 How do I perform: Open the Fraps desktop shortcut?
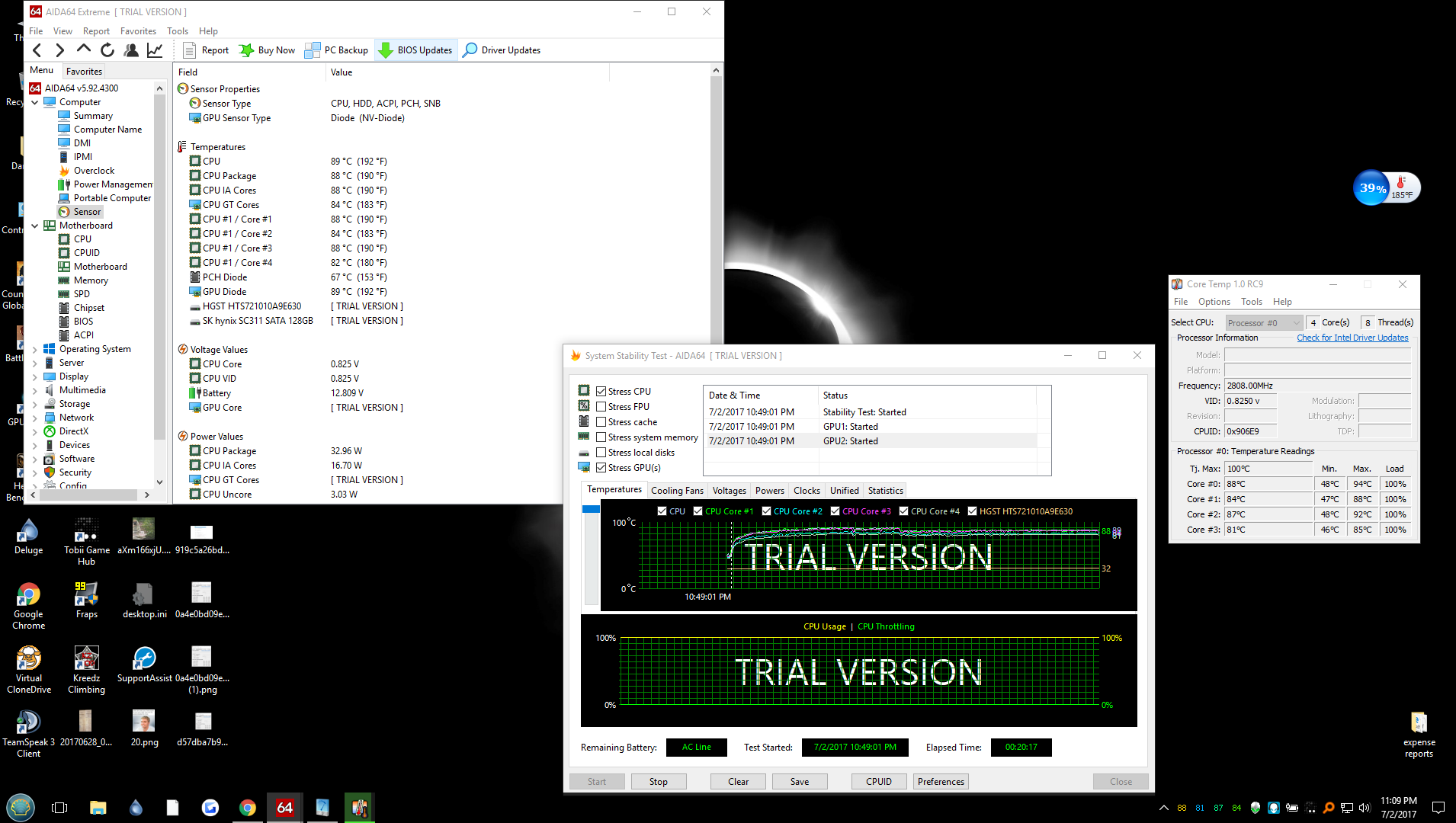coord(87,600)
